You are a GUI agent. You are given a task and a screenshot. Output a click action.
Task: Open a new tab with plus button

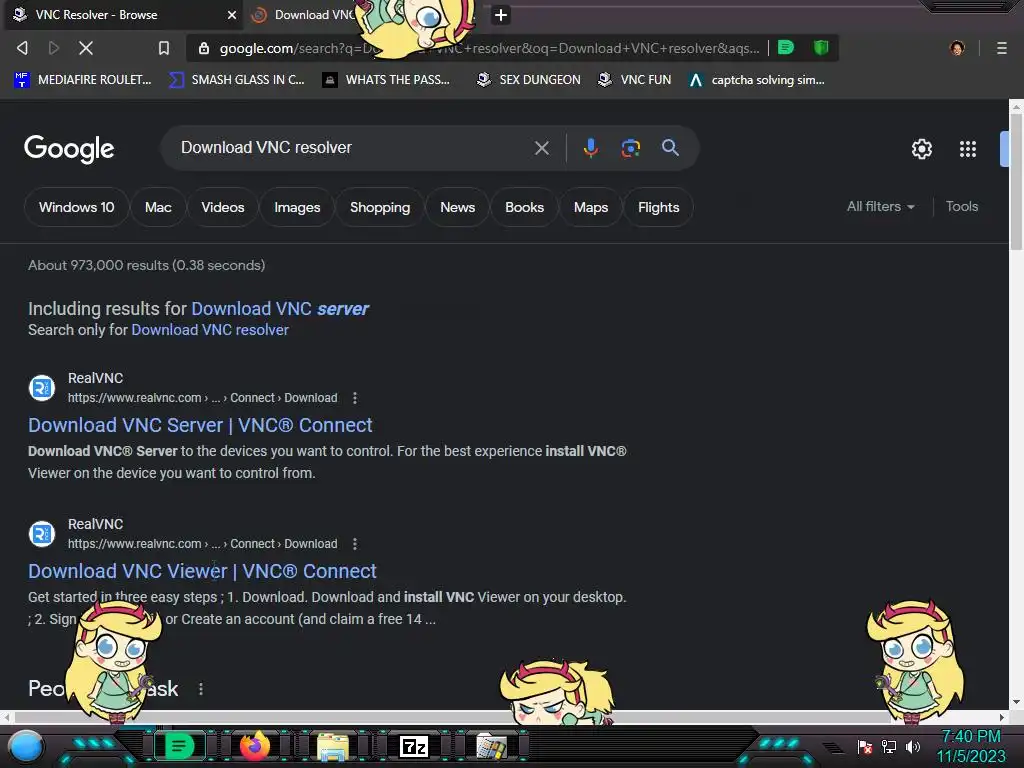coord(501,14)
